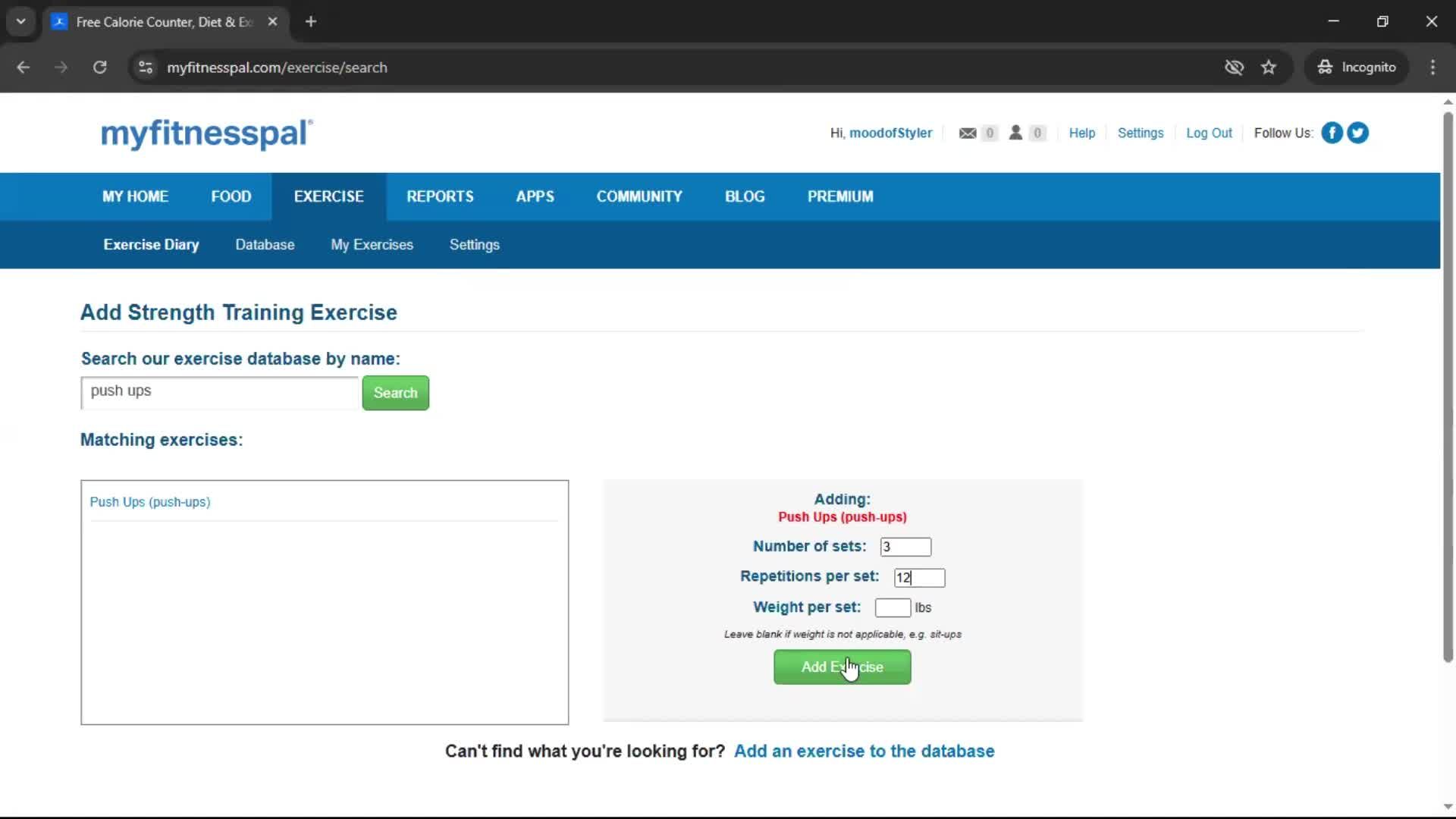
Task: Reload the page
Action: click(99, 67)
